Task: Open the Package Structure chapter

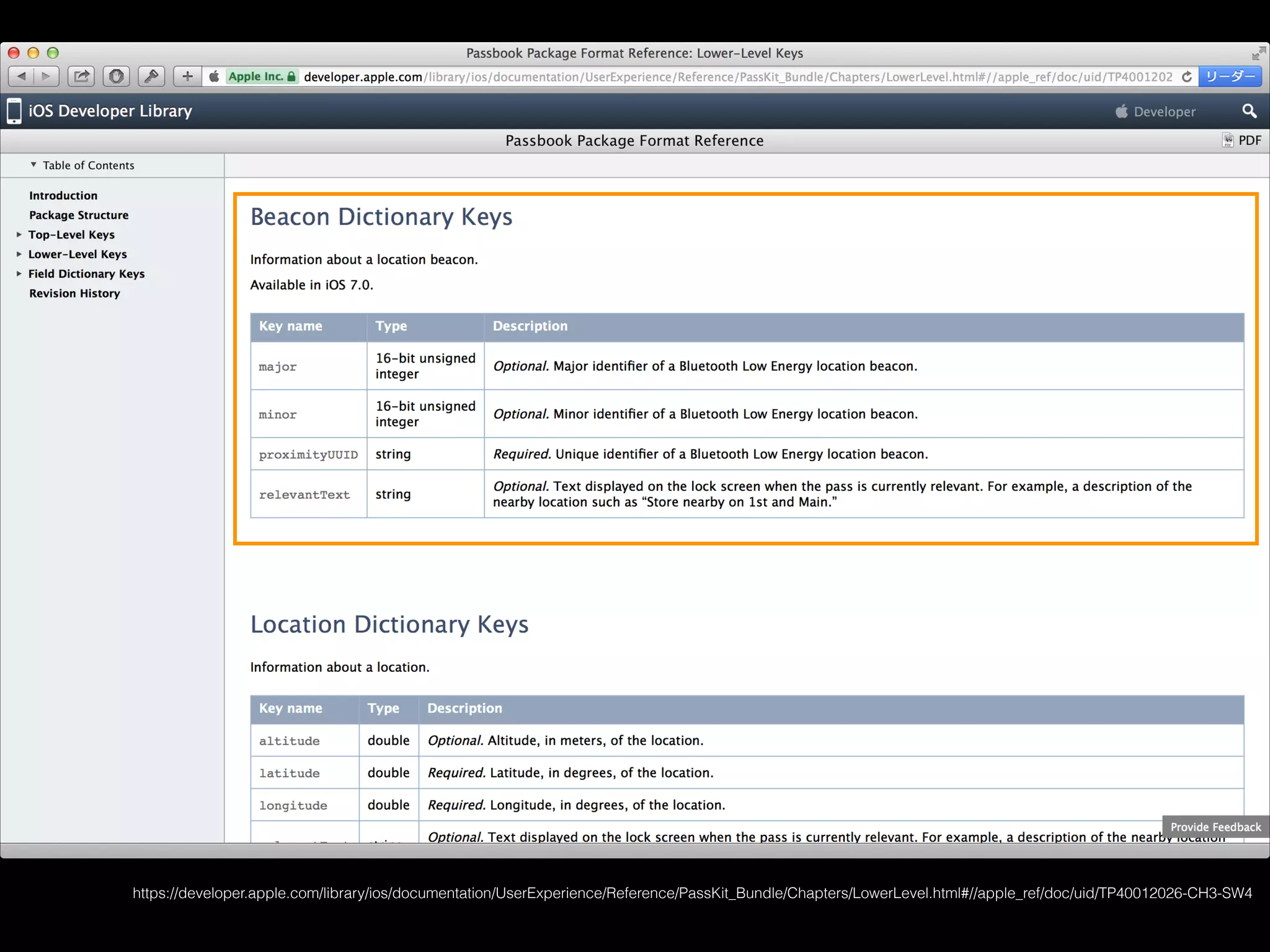Action: (x=79, y=215)
